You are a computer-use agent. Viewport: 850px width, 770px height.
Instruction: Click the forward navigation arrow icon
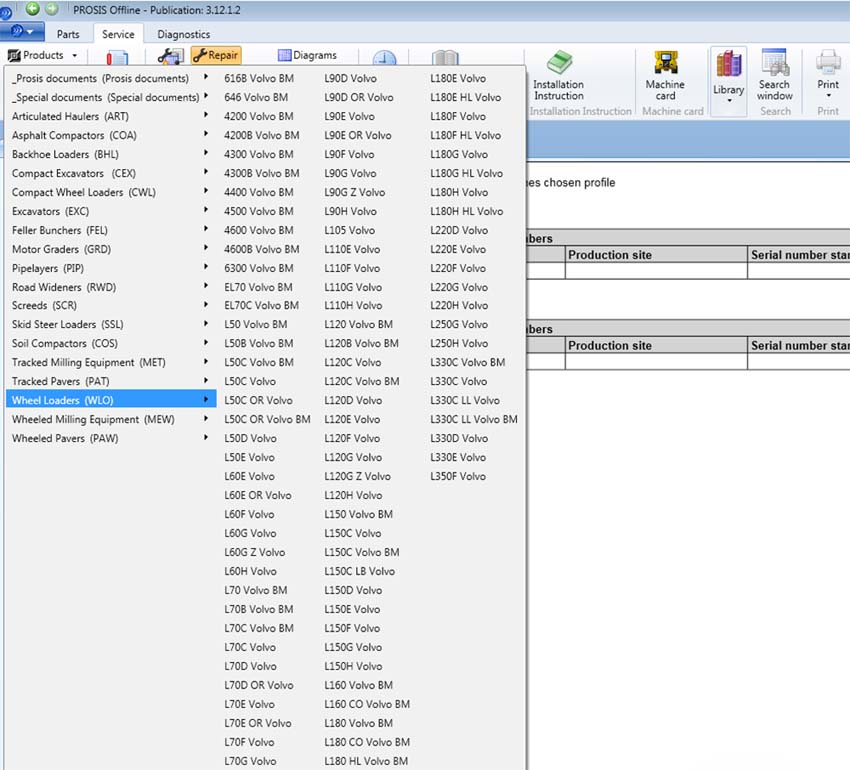click(x=51, y=8)
